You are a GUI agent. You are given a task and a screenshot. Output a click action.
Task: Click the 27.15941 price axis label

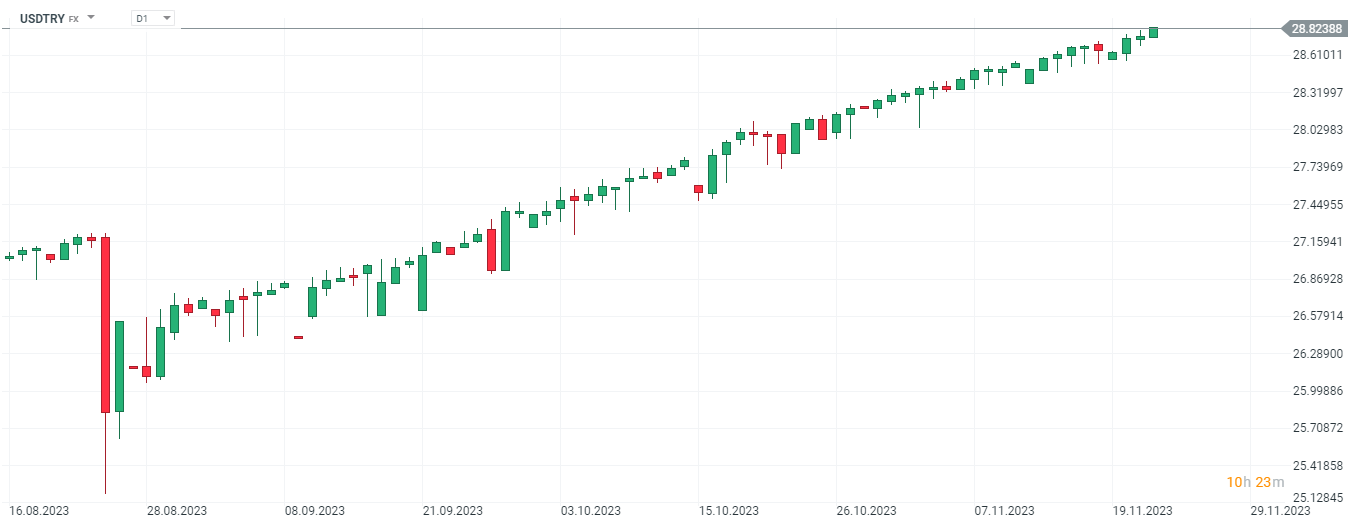(x=1317, y=242)
